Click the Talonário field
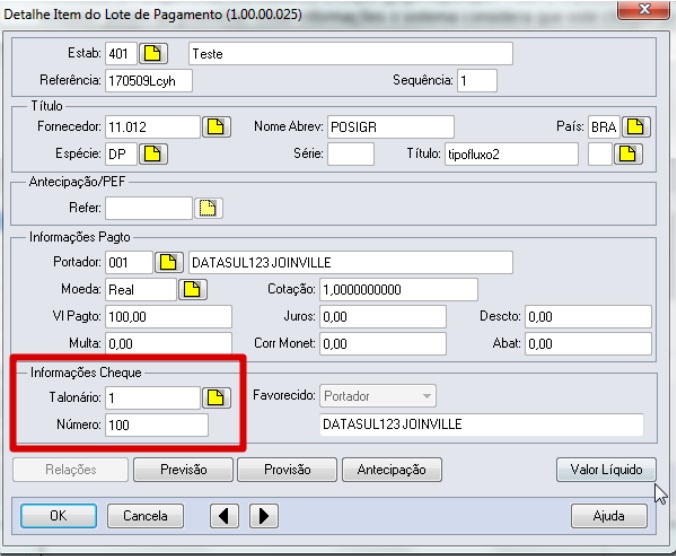This screenshot has height=556, width=676. [153, 398]
